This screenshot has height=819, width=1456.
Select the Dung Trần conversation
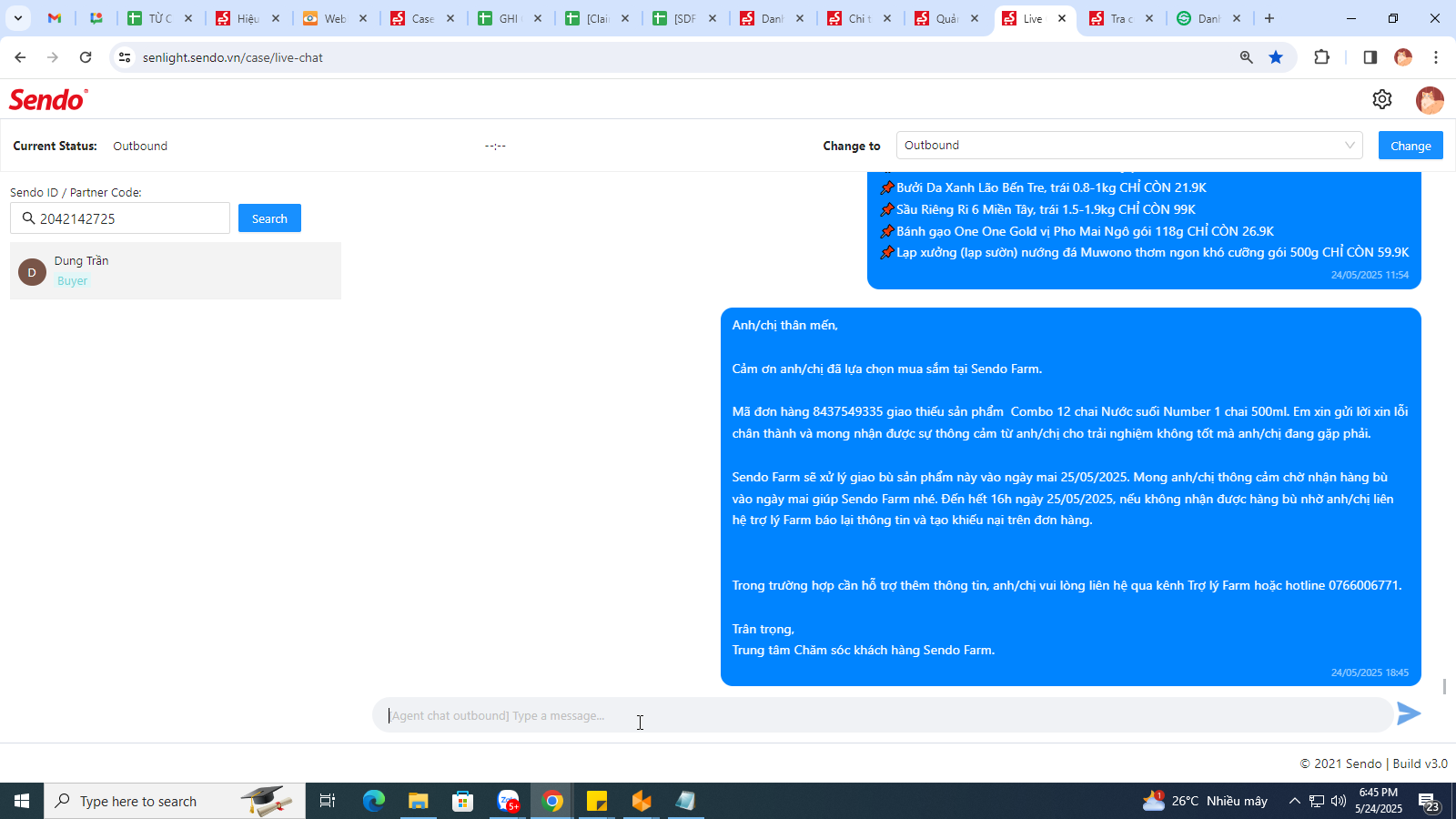coord(176,271)
